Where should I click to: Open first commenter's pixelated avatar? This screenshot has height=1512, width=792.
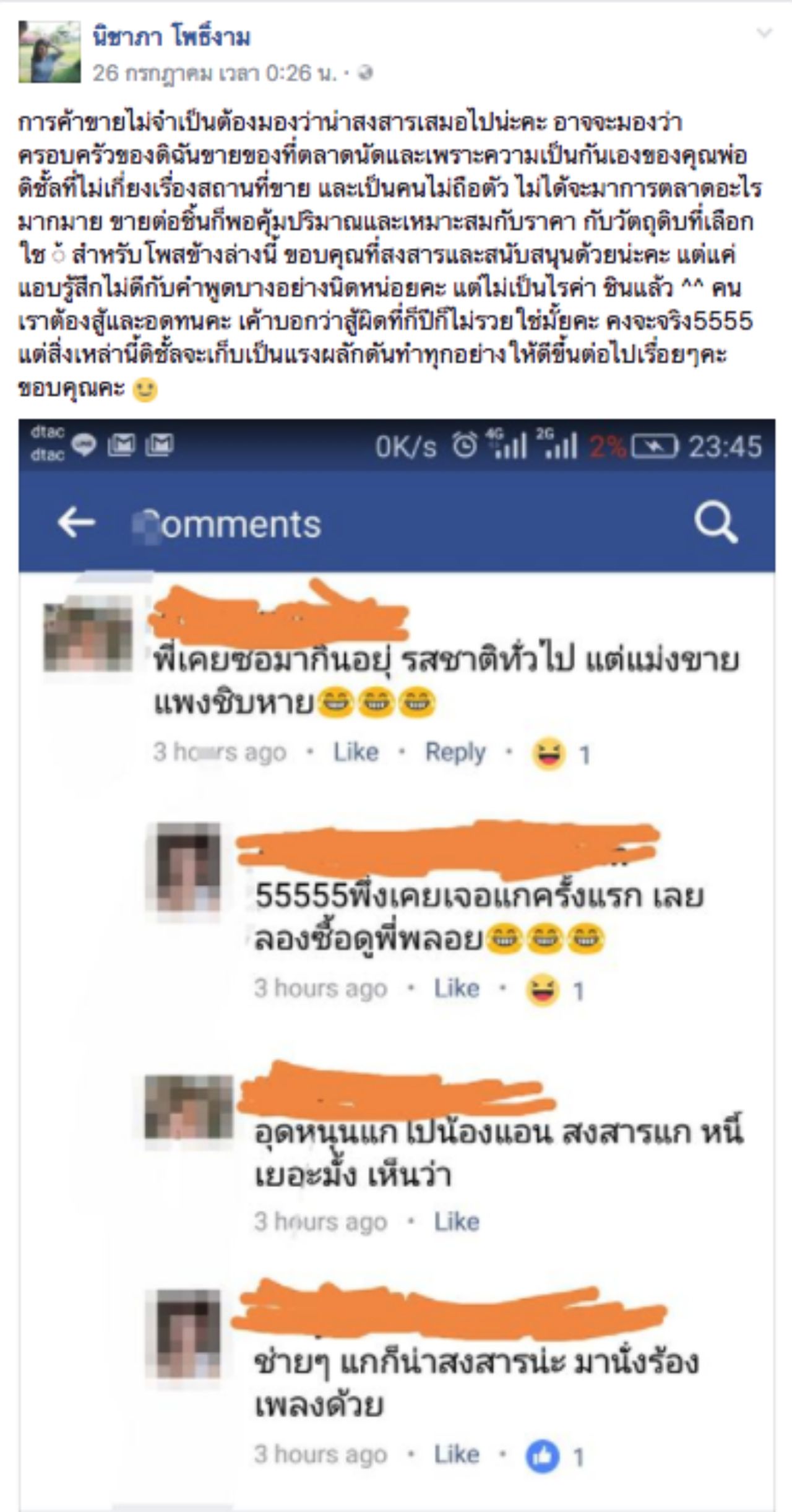tap(88, 634)
